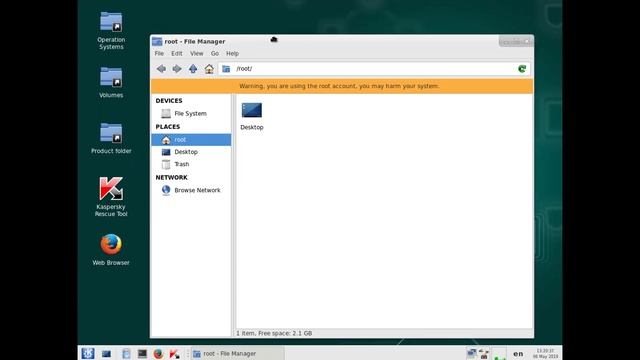The height and width of the screenshot is (360, 640).
Task: Launch terminal from the taskbar
Action: (x=142, y=354)
